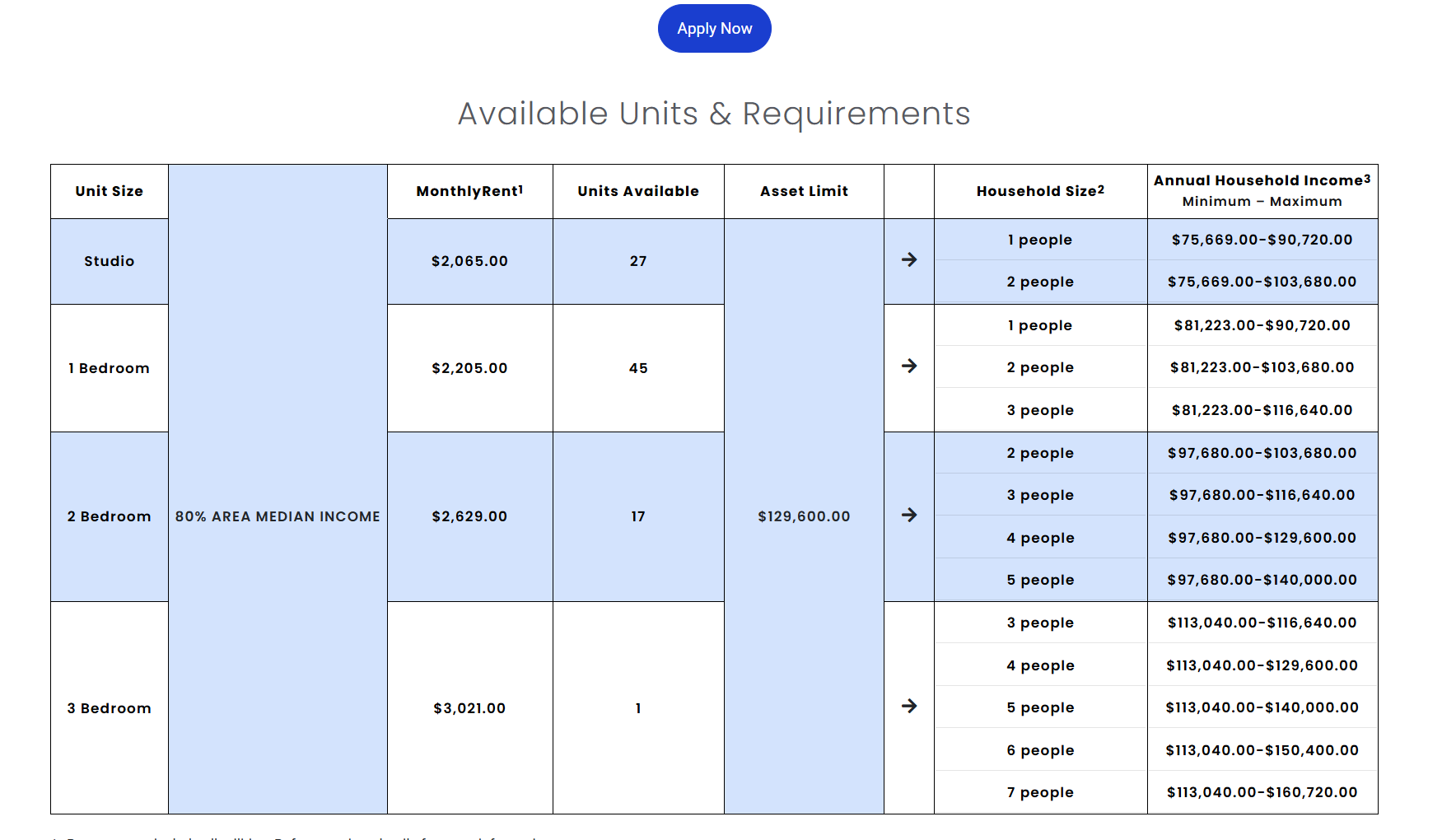Select the 2 Bedroom unit size cell

pyautogui.click(x=110, y=516)
